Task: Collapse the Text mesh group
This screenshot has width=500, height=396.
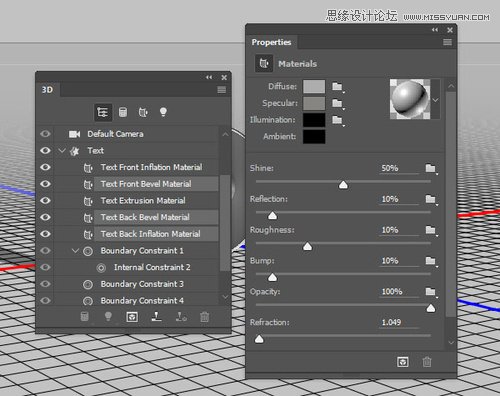Action: point(62,151)
